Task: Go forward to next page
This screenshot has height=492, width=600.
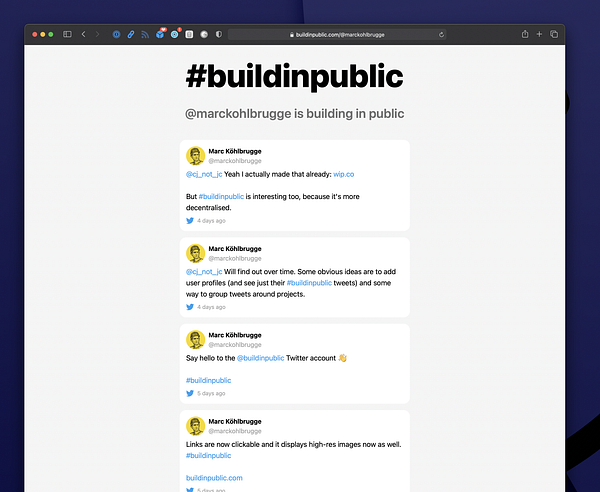Action: coord(97,34)
